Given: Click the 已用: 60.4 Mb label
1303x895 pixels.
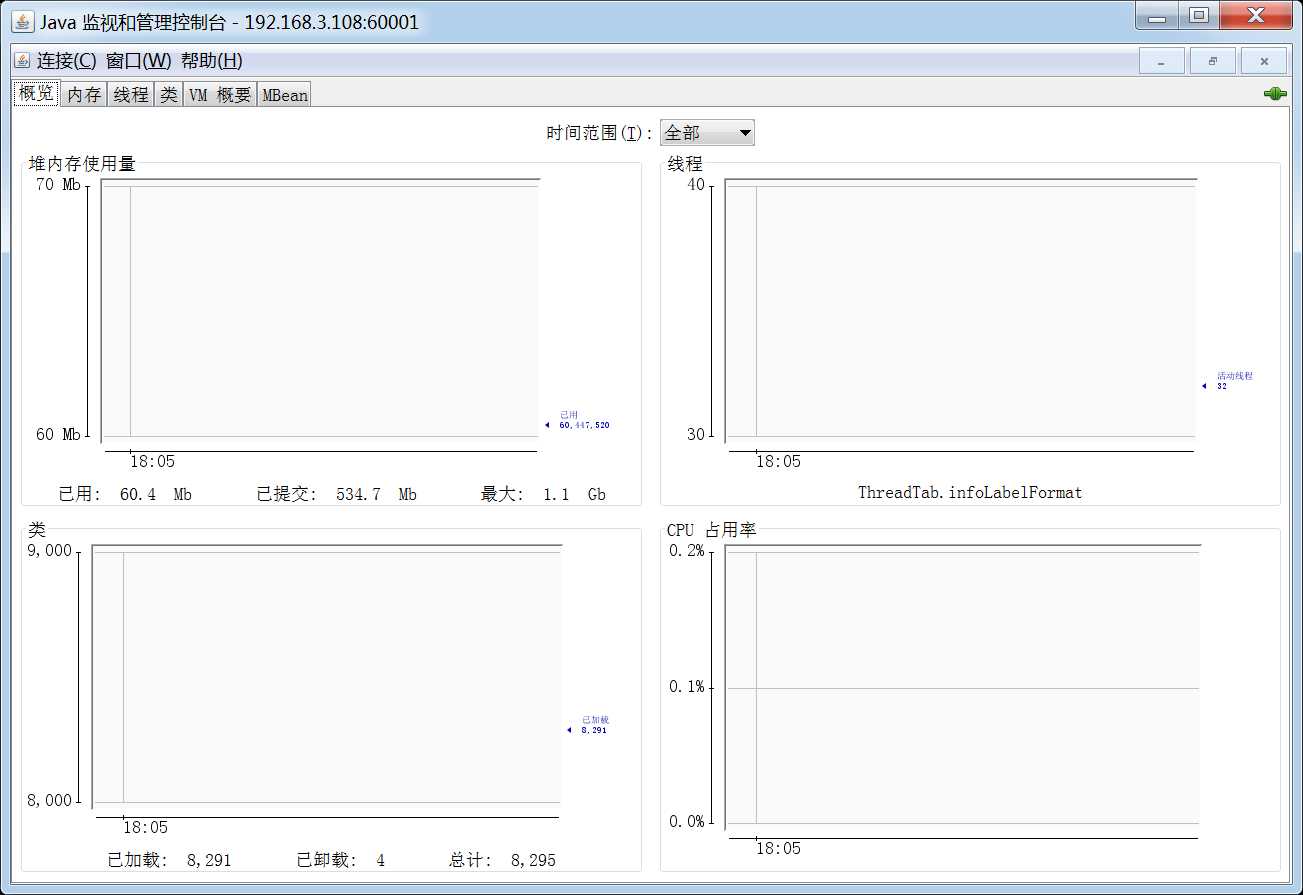Looking at the screenshot, I should [125, 494].
